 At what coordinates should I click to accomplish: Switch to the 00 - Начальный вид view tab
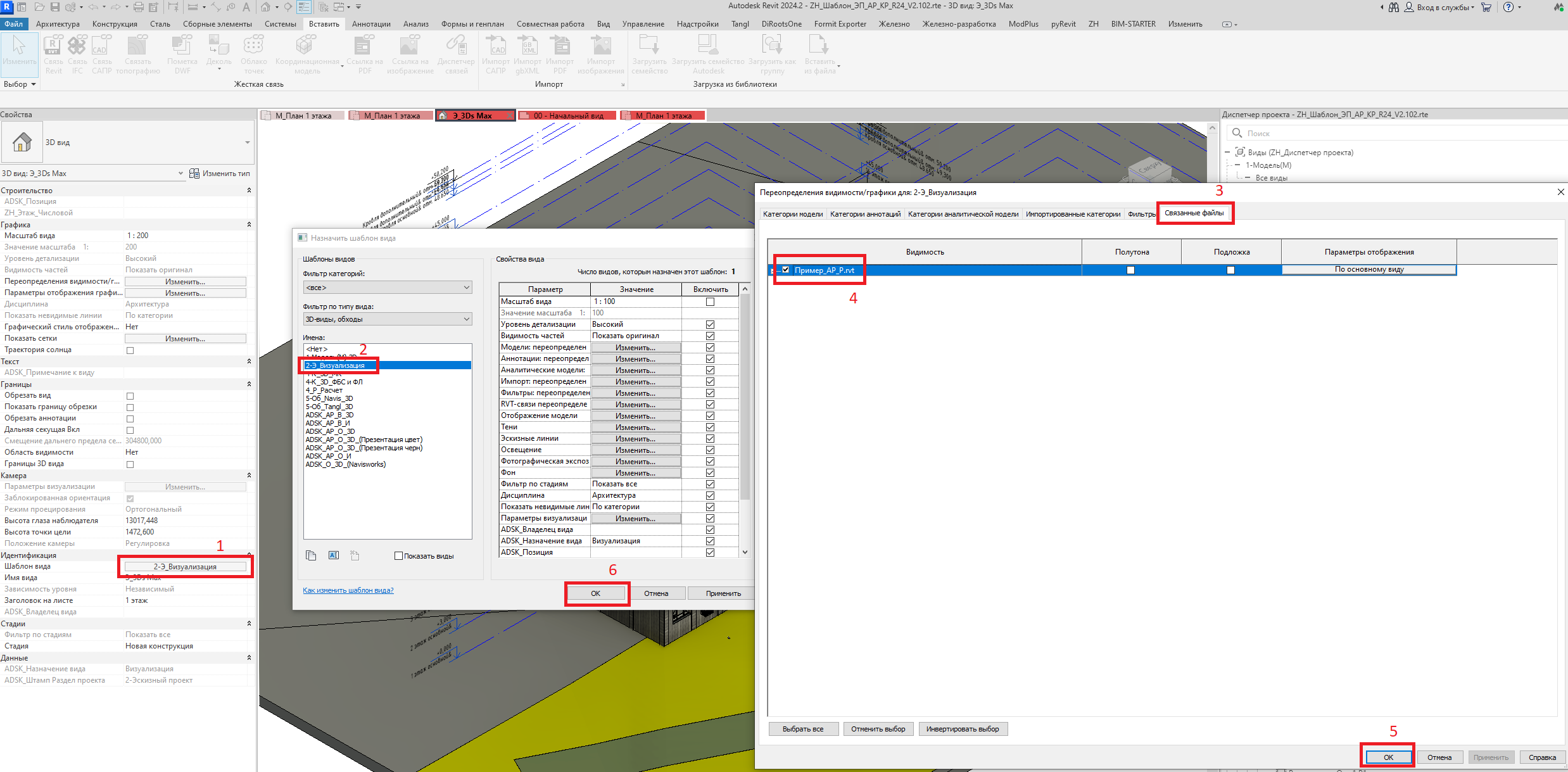pyautogui.click(x=567, y=116)
